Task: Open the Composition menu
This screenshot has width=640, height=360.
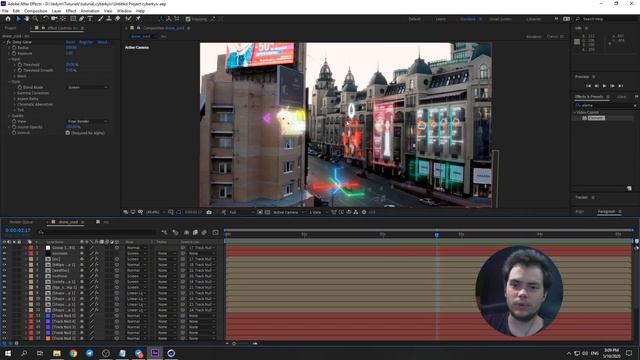Action: 36,11
